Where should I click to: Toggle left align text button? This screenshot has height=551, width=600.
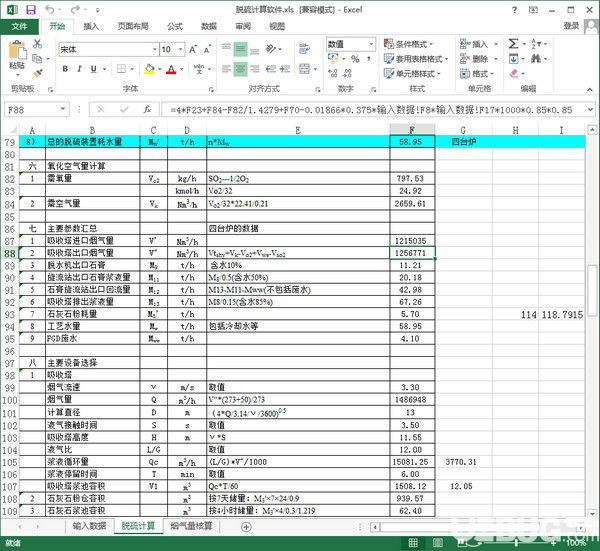coord(226,69)
